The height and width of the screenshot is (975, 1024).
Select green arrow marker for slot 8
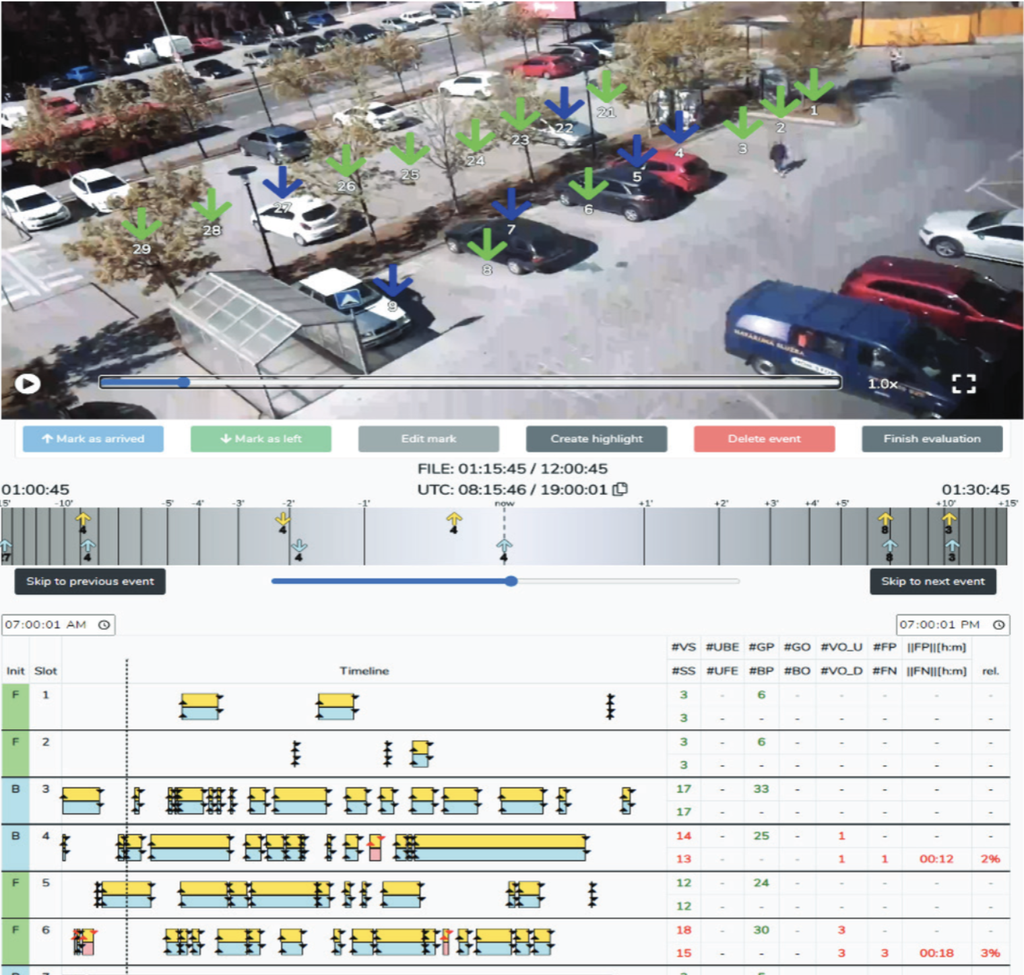coord(487,244)
